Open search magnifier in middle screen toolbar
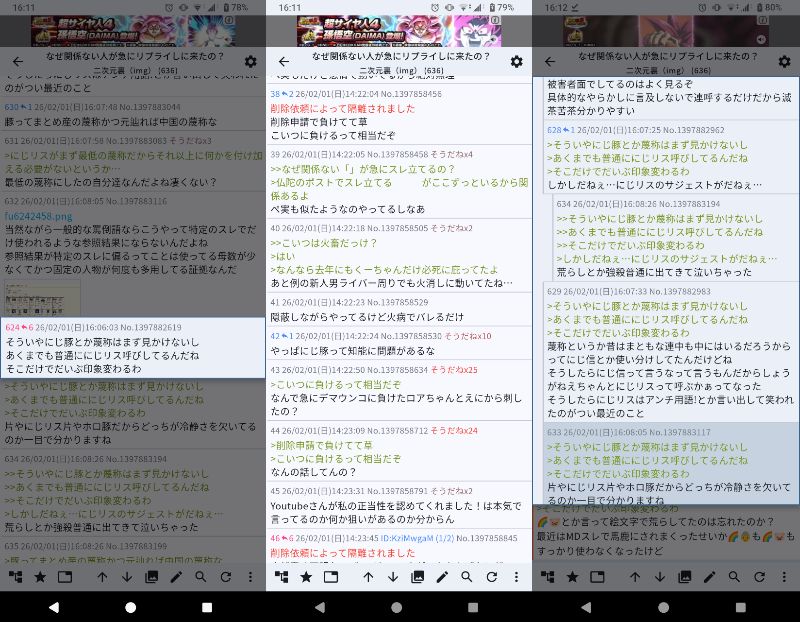The height and width of the screenshot is (622, 800). pos(467,577)
